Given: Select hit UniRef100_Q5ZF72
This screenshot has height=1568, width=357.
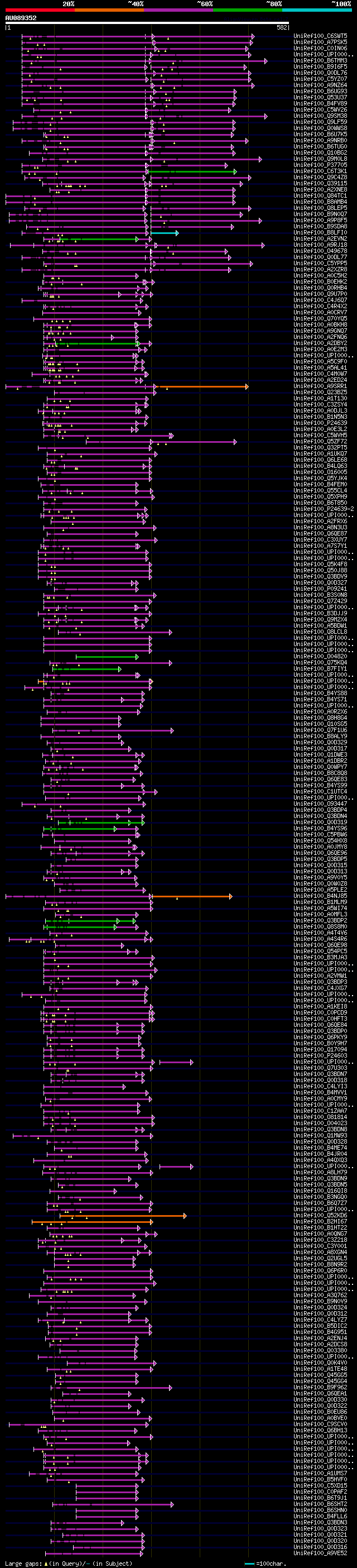Looking at the screenshot, I should [321, 441].
